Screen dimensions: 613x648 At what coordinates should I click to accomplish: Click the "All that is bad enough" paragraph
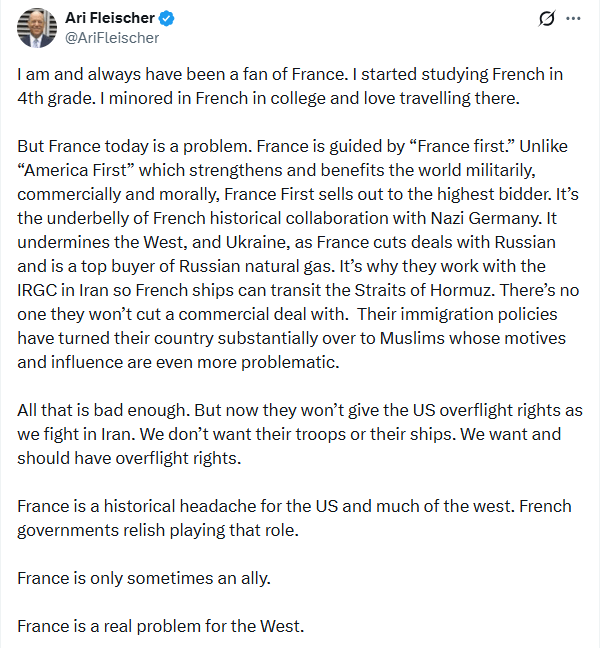[300, 433]
